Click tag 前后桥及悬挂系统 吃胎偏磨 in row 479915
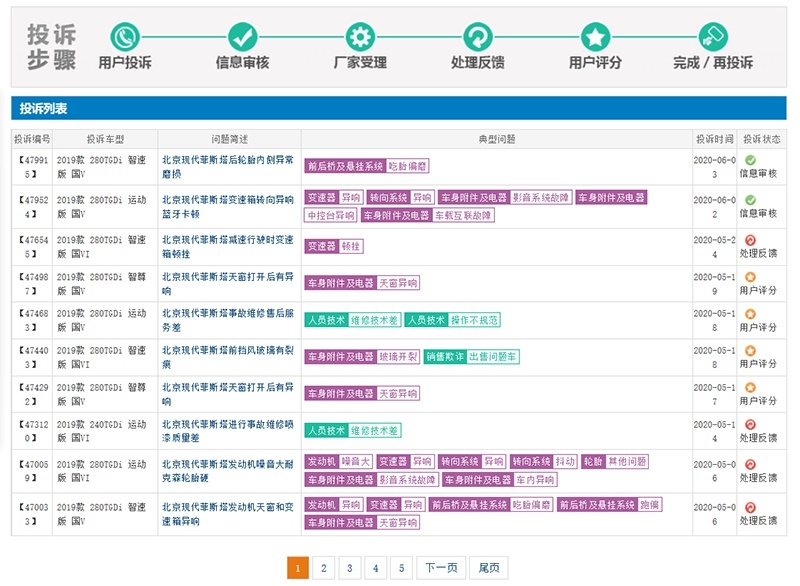Screen dimensions: 800x586 pos(367,166)
